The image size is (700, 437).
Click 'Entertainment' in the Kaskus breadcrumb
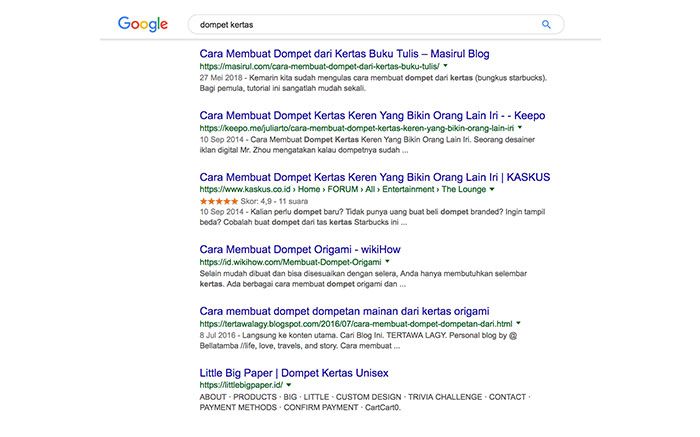pyautogui.click(x=408, y=189)
